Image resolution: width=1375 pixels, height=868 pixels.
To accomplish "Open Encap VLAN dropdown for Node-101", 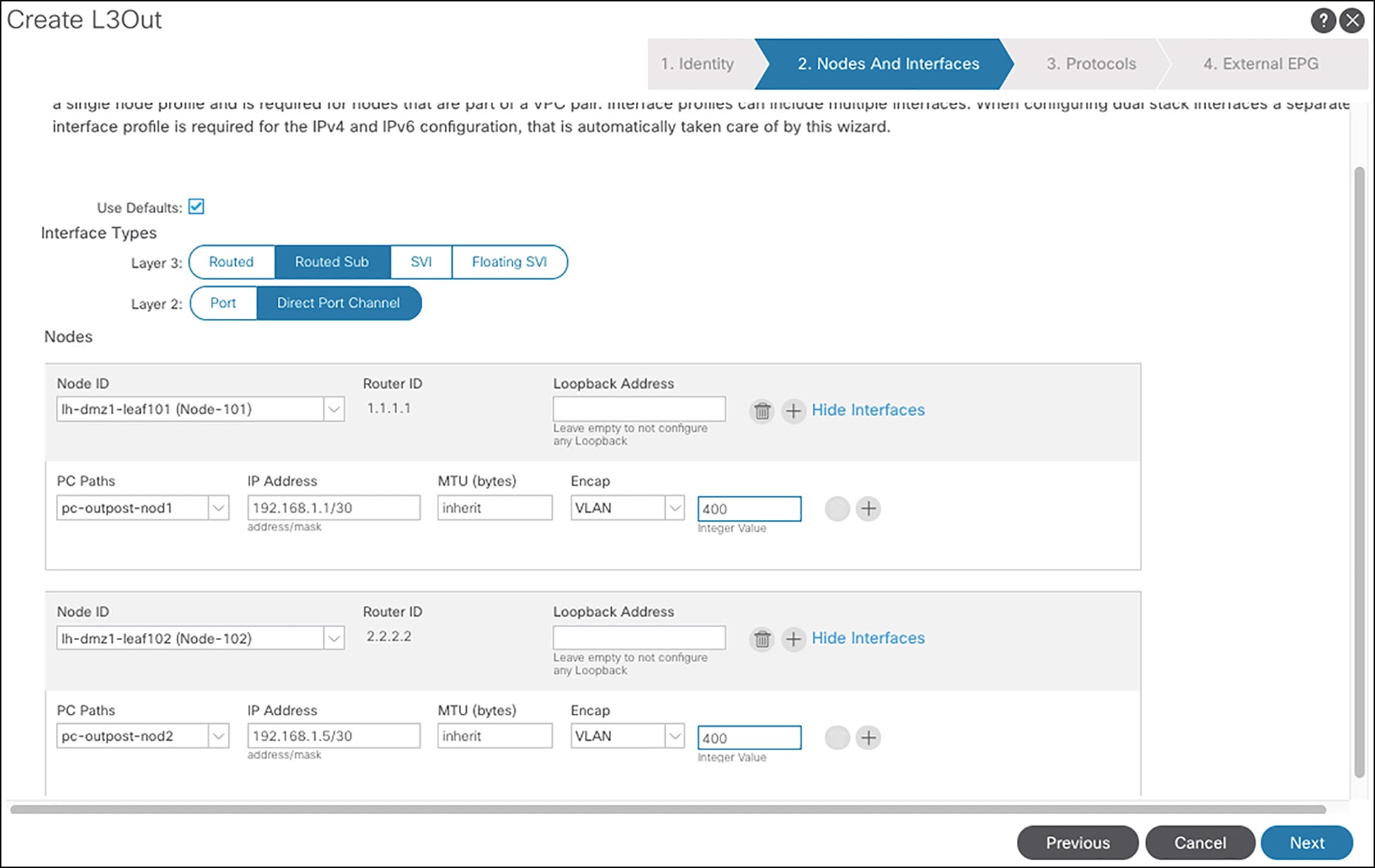I will click(674, 508).
